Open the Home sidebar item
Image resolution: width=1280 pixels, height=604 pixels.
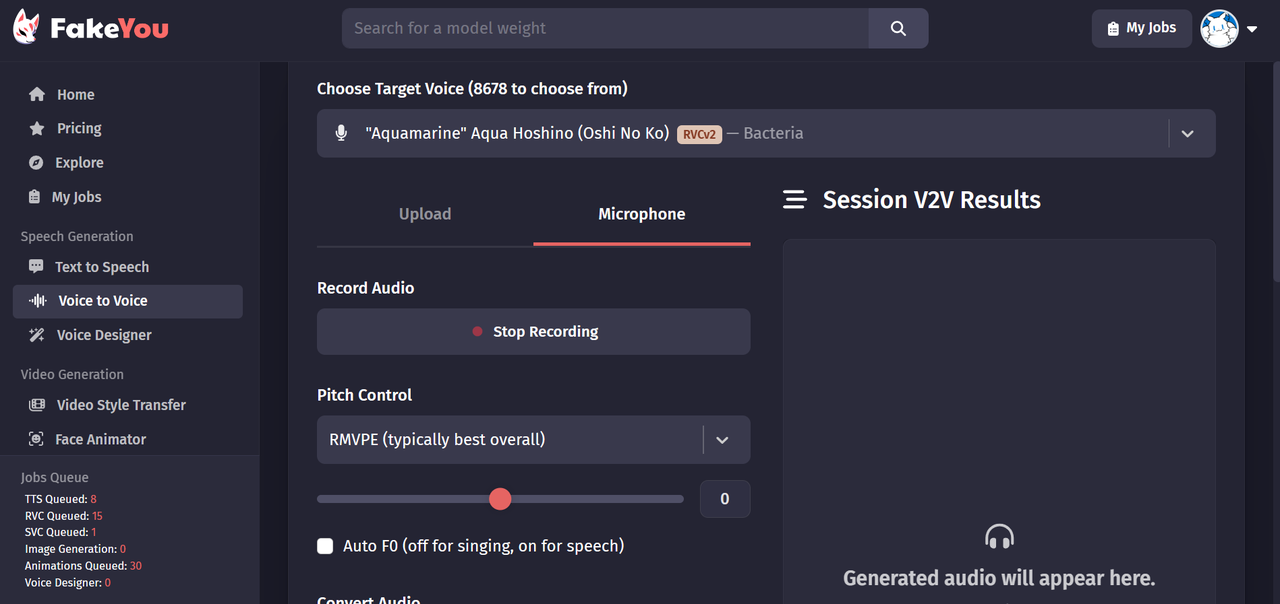(75, 95)
